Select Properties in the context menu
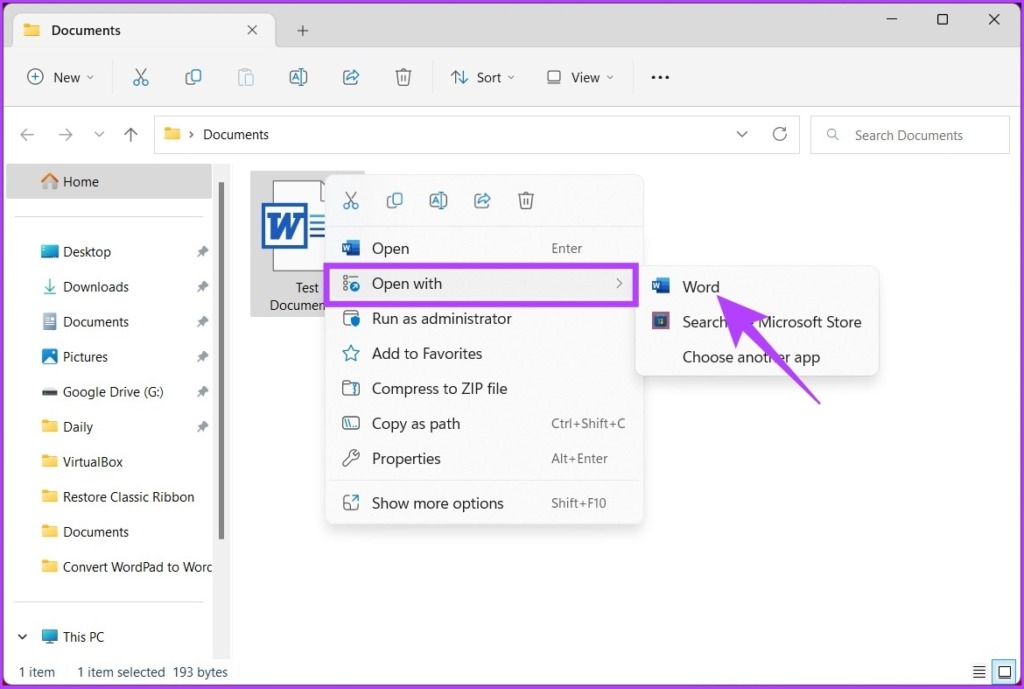 406,458
